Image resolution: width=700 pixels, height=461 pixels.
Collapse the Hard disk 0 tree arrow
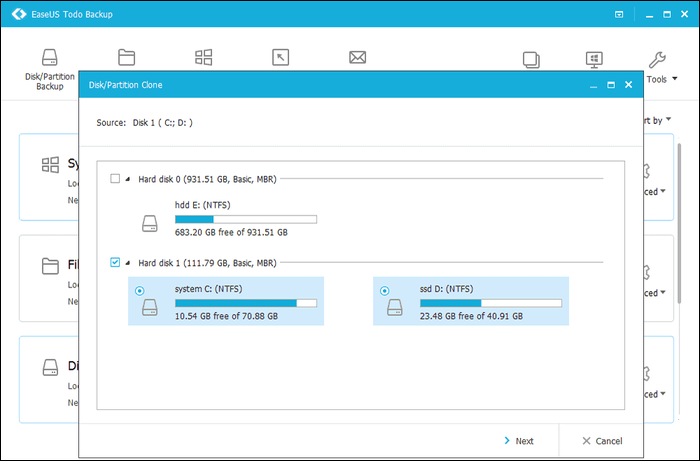(128, 179)
